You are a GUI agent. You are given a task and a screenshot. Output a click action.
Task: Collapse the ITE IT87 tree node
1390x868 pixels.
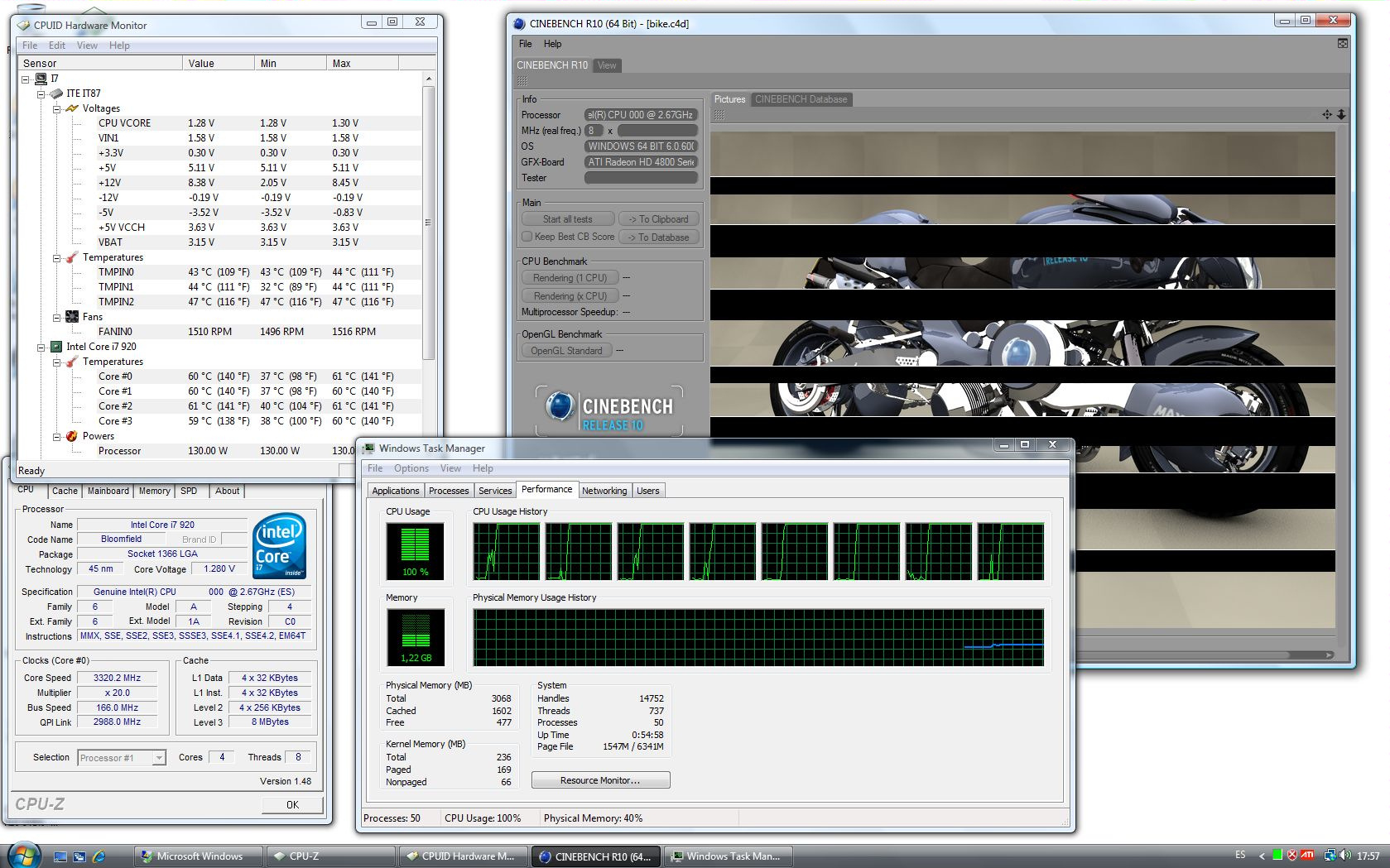[x=41, y=94]
